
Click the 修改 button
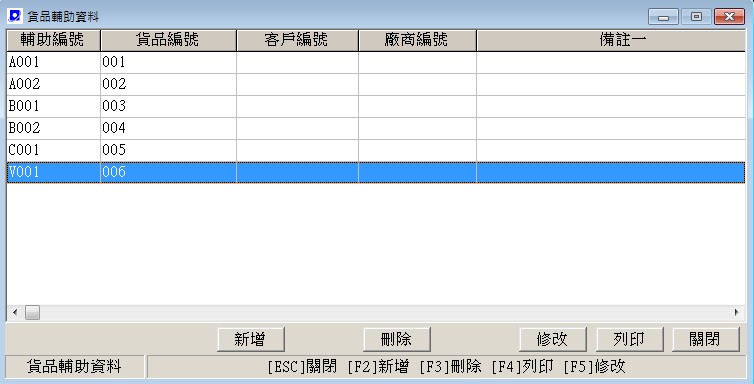(553, 339)
